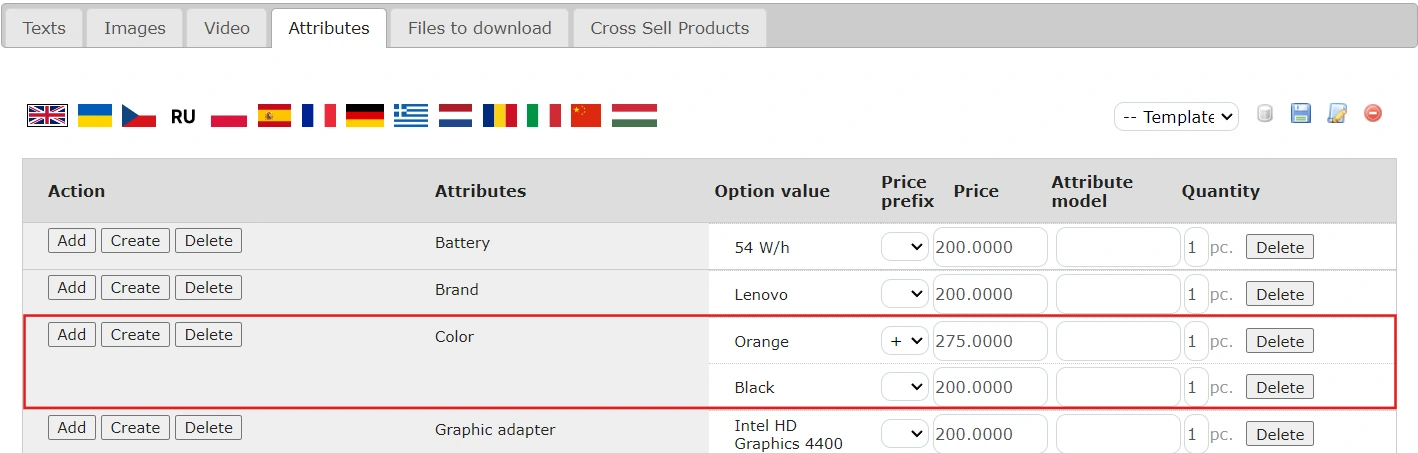Image resolution: width=1418 pixels, height=453 pixels.
Task: Expand price prefix dropdown for 54 W/h
Action: [x=904, y=247]
